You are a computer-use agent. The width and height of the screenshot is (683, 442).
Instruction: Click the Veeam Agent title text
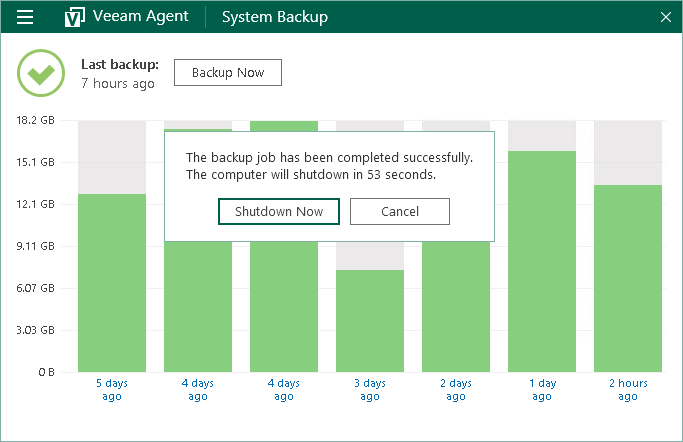(x=141, y=16)
